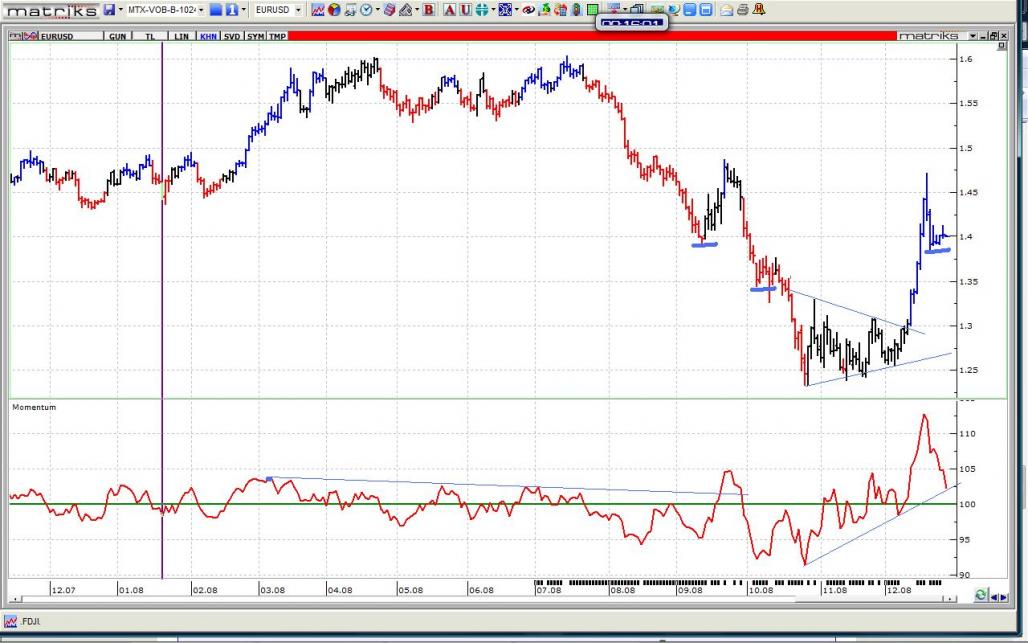Click the pie chart icon
Screen dimensions: 1028x643
pos(334,9)
